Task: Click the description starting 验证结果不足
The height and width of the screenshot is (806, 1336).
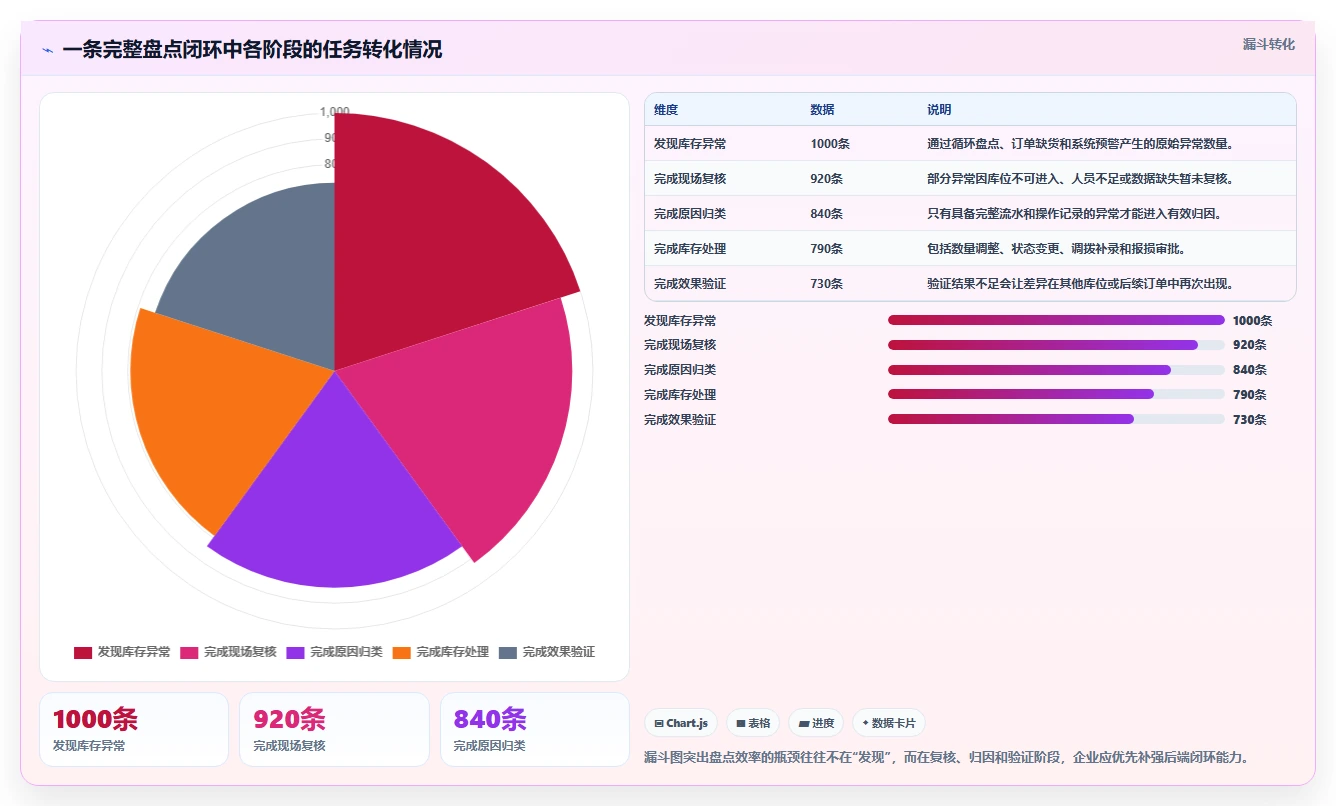Action: pos(1080,284)
